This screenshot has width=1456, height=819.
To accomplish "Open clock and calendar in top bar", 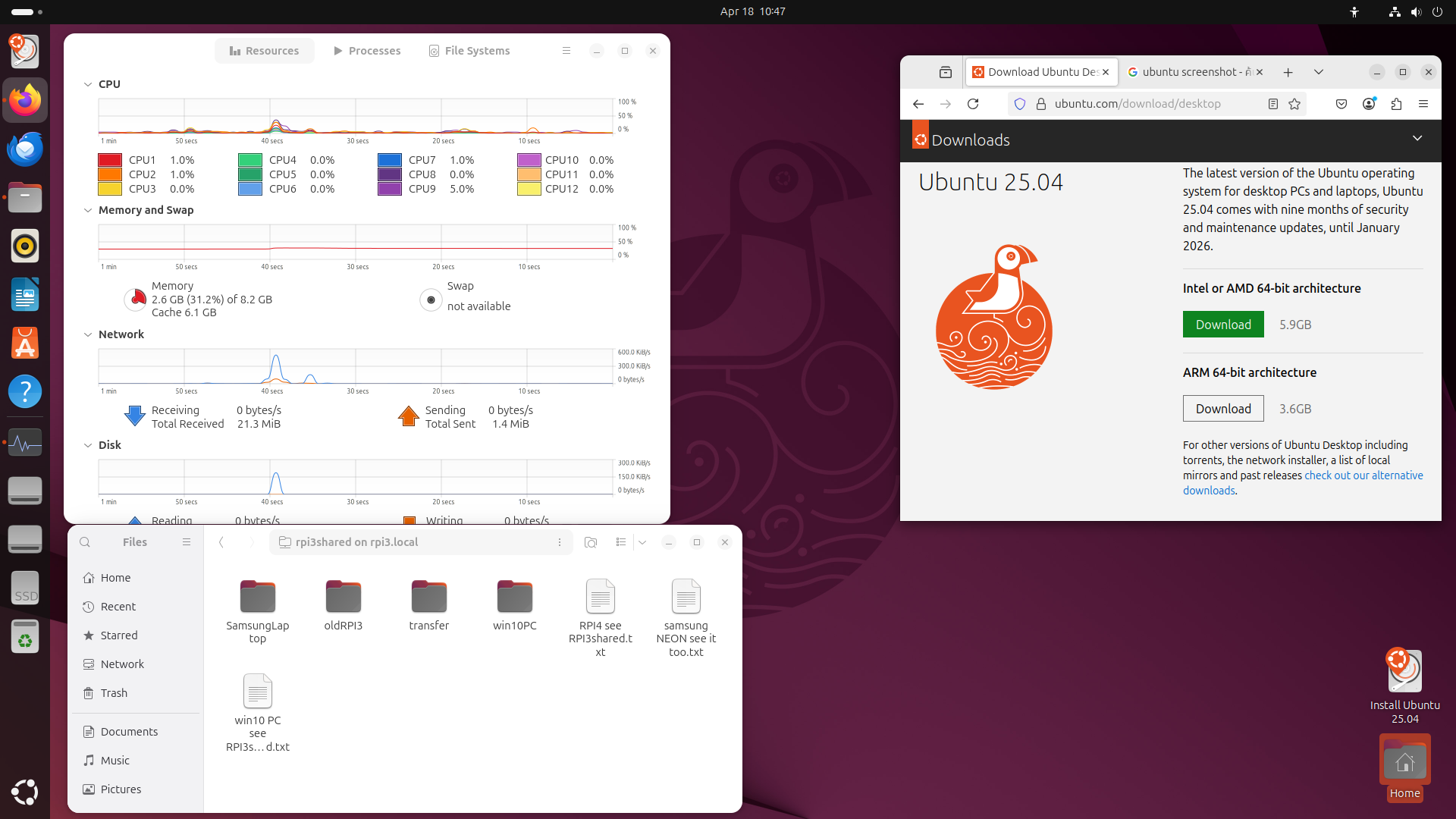I will pyautogui.click(x=753, y=12).
